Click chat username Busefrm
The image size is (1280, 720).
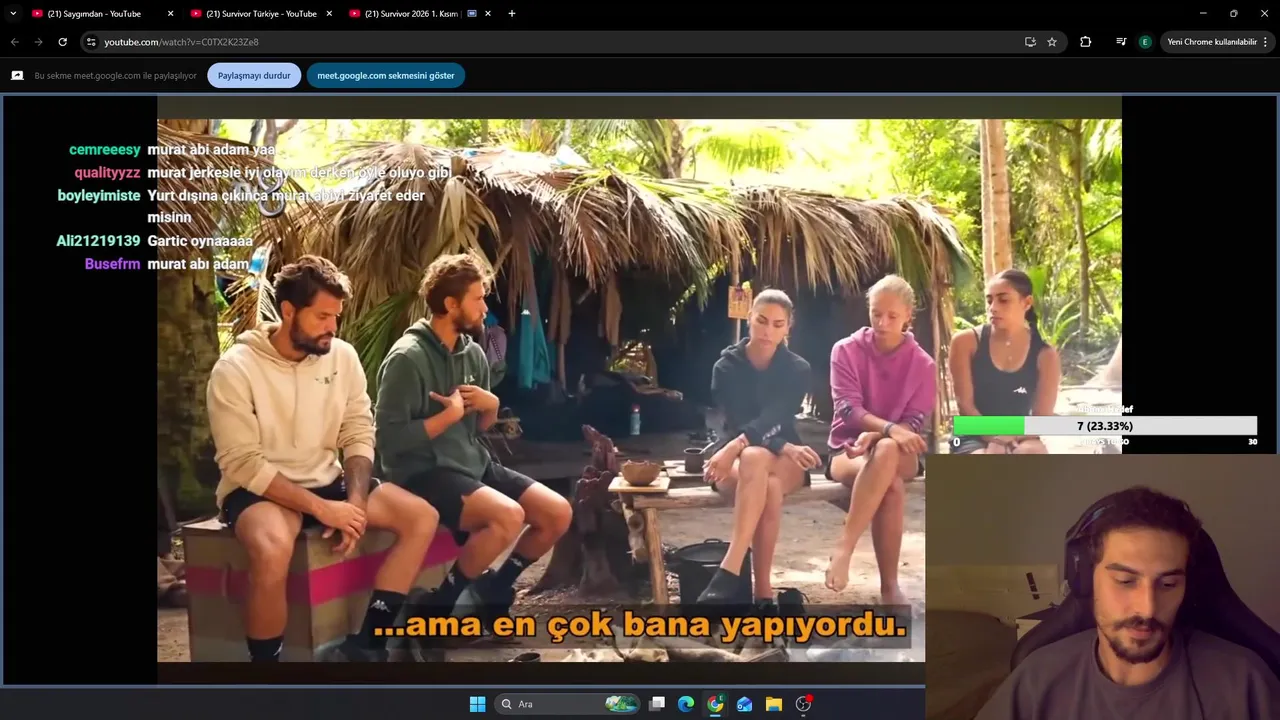pyautogui.click(x=112, y=264)
